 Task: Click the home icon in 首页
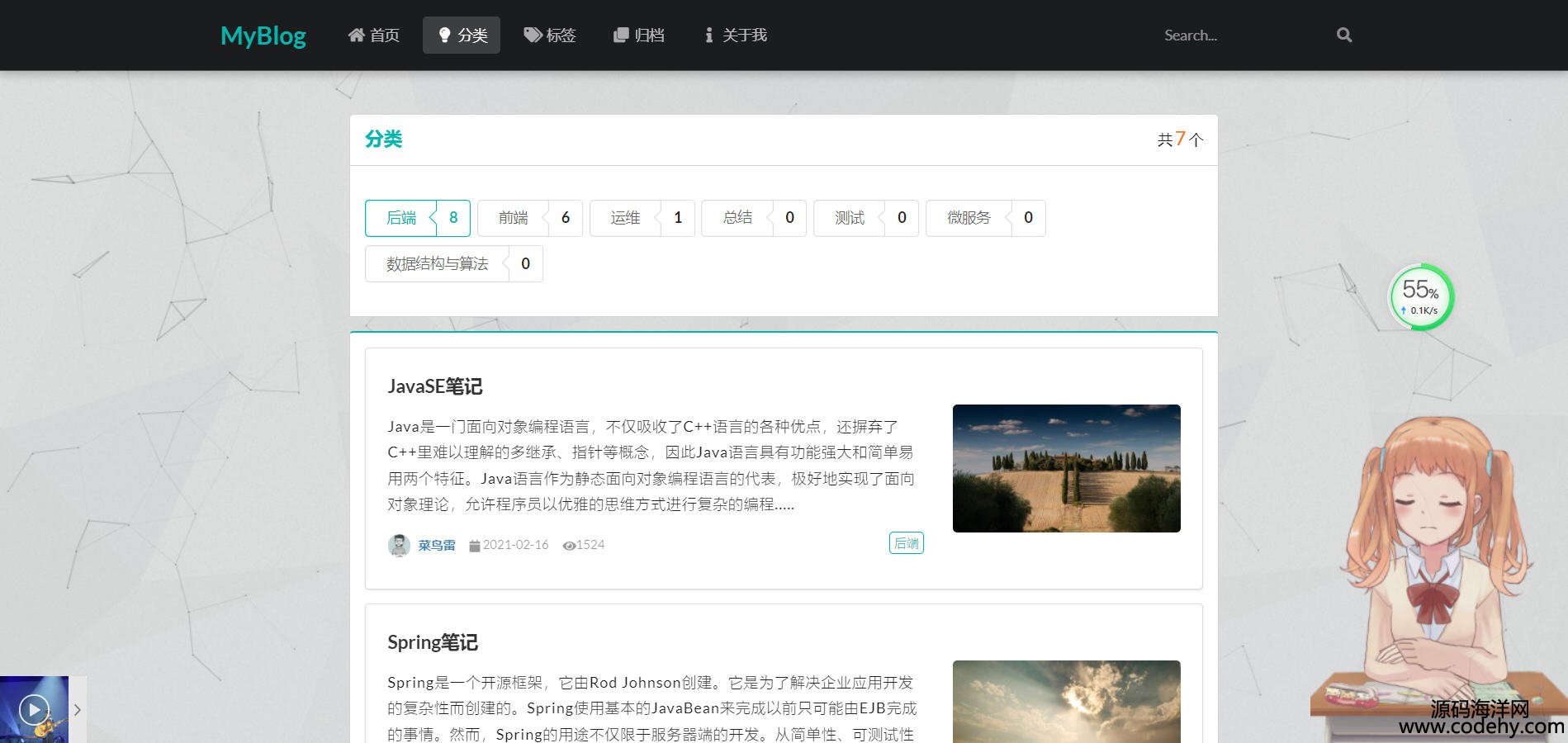coord(356,35)
